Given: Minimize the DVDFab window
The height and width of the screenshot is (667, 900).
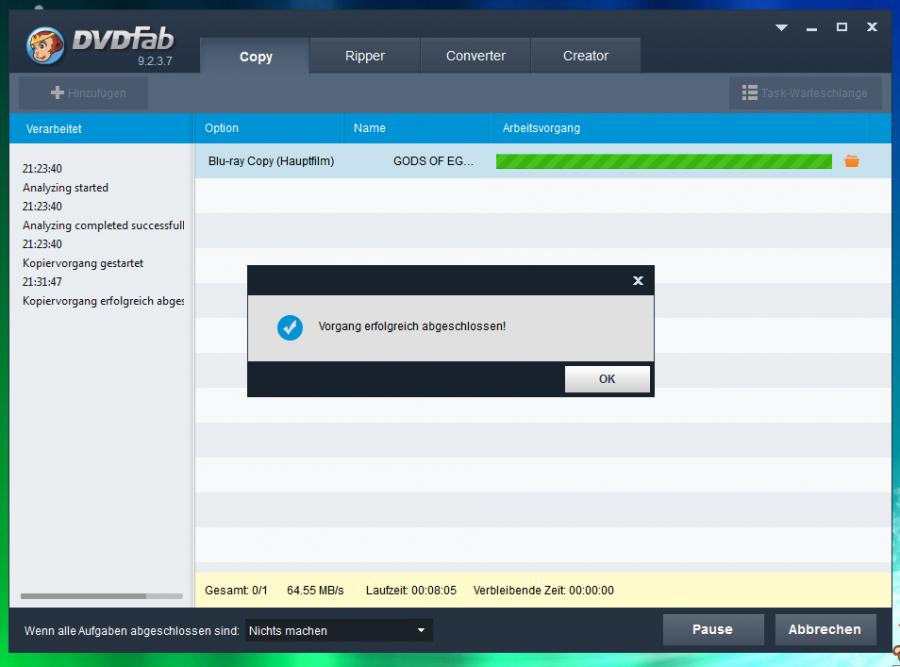Looking at the screenshot, I should coord(811,28).
